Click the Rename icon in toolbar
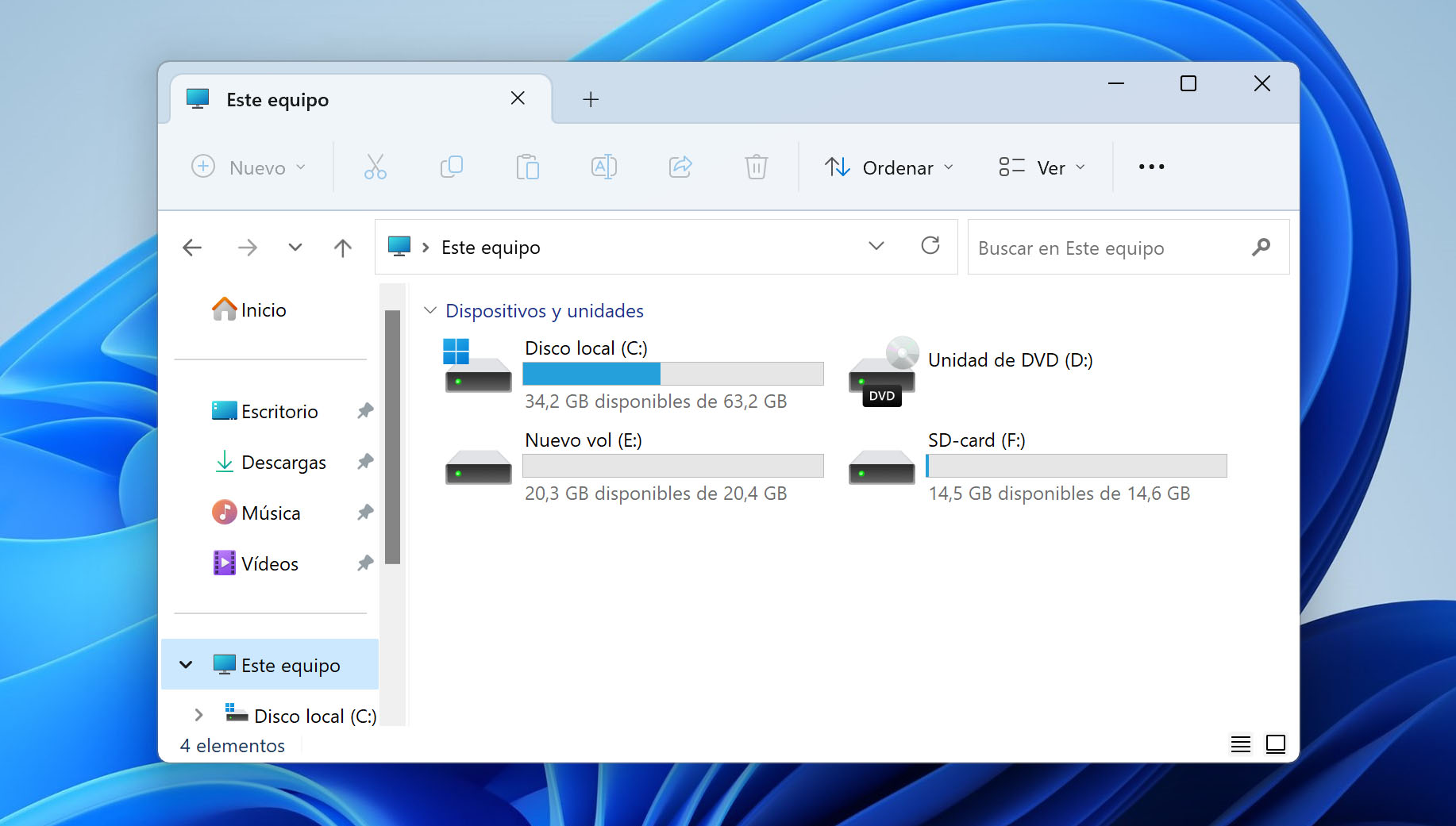Image resolution: width=1456 pixels, height=826 pixels. pos(603,167)
